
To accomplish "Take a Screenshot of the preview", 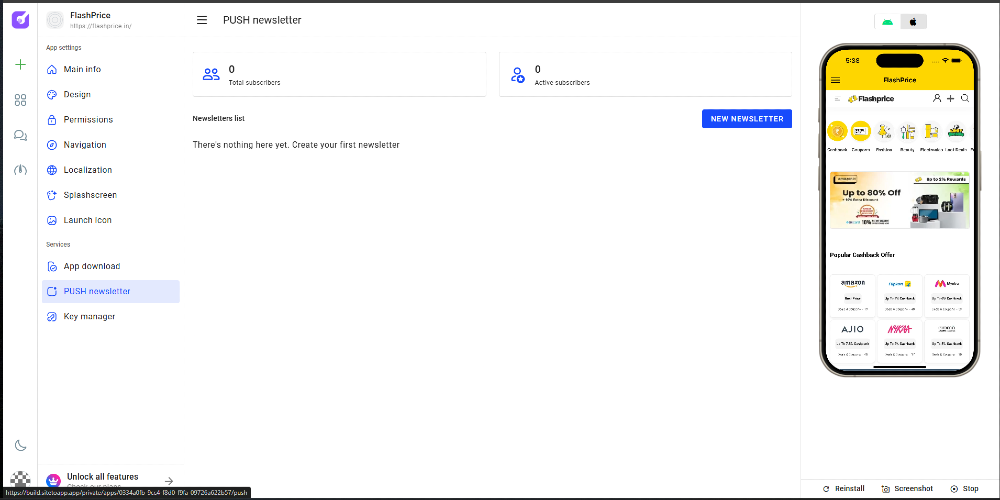I will 907,489.
